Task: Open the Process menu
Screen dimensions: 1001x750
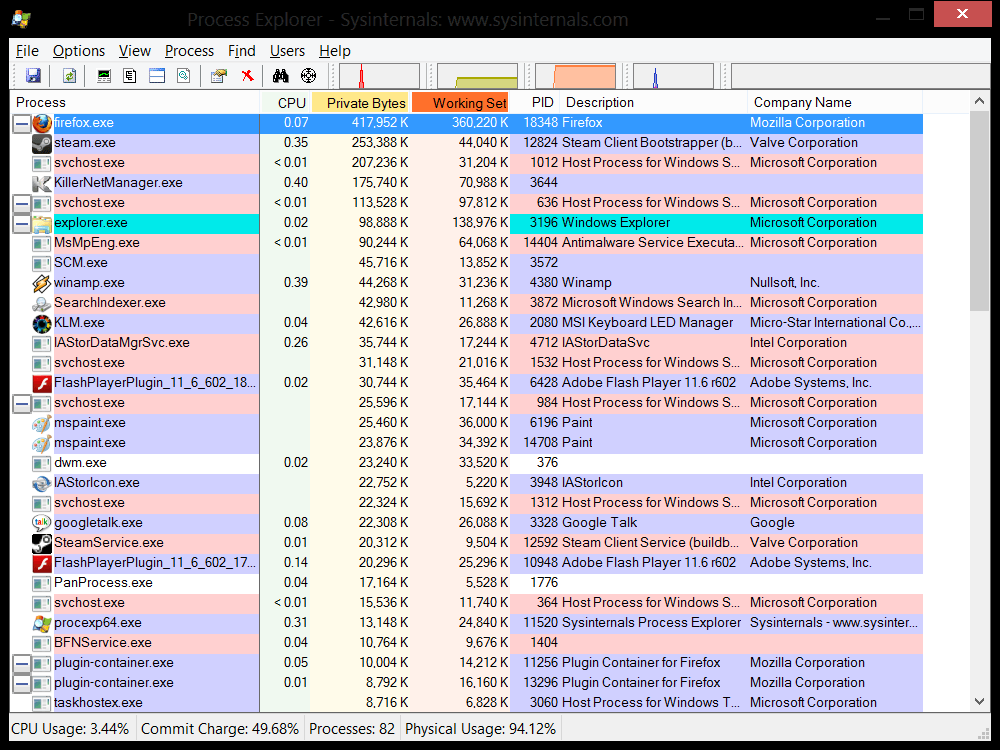Action: tap(189, 51)
